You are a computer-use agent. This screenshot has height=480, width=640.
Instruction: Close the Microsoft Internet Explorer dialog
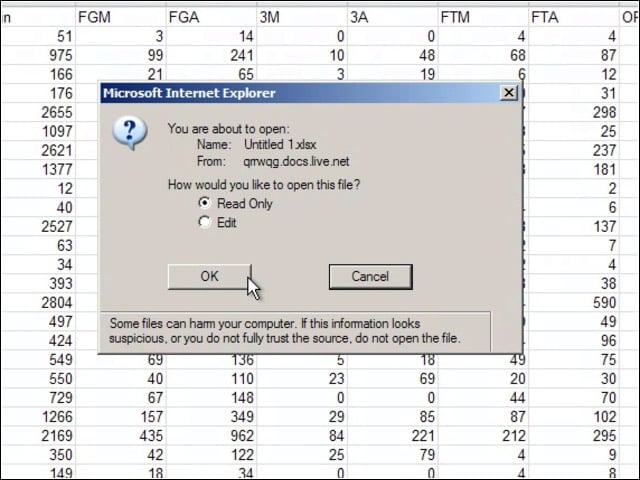[509, 93]
